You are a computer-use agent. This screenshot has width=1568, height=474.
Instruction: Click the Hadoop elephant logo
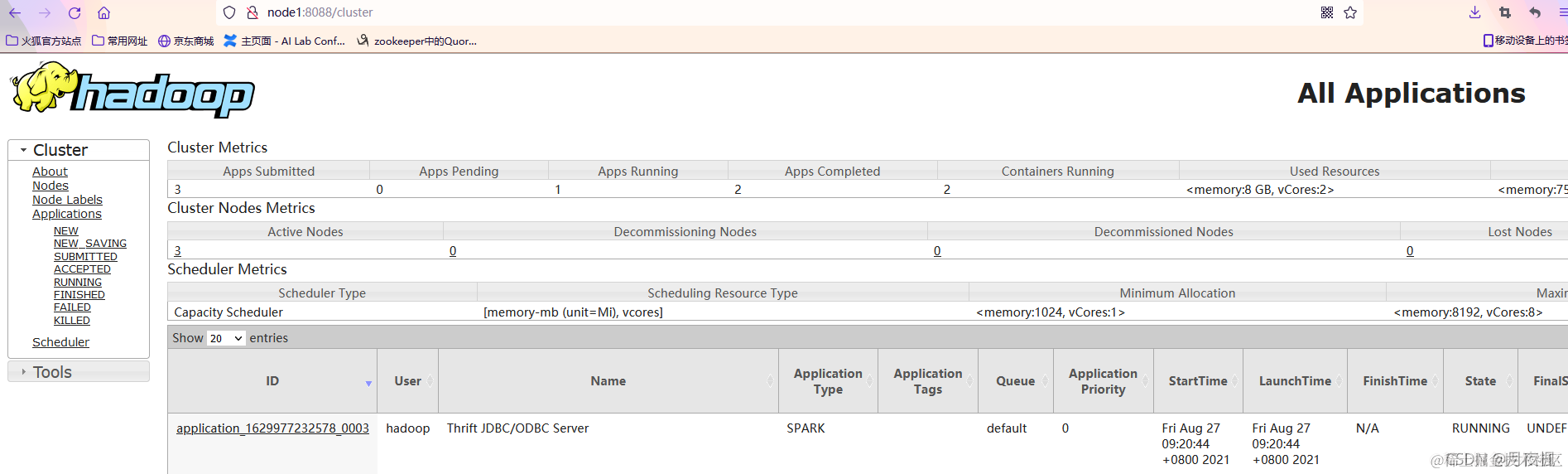coord(132,91)
